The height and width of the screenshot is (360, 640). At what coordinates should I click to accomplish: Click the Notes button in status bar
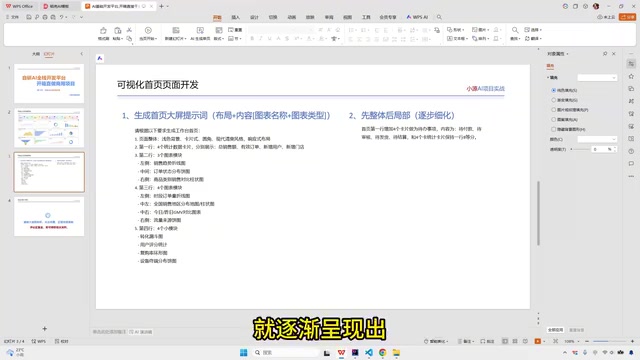pyautogui.click(x=465, y=341)
